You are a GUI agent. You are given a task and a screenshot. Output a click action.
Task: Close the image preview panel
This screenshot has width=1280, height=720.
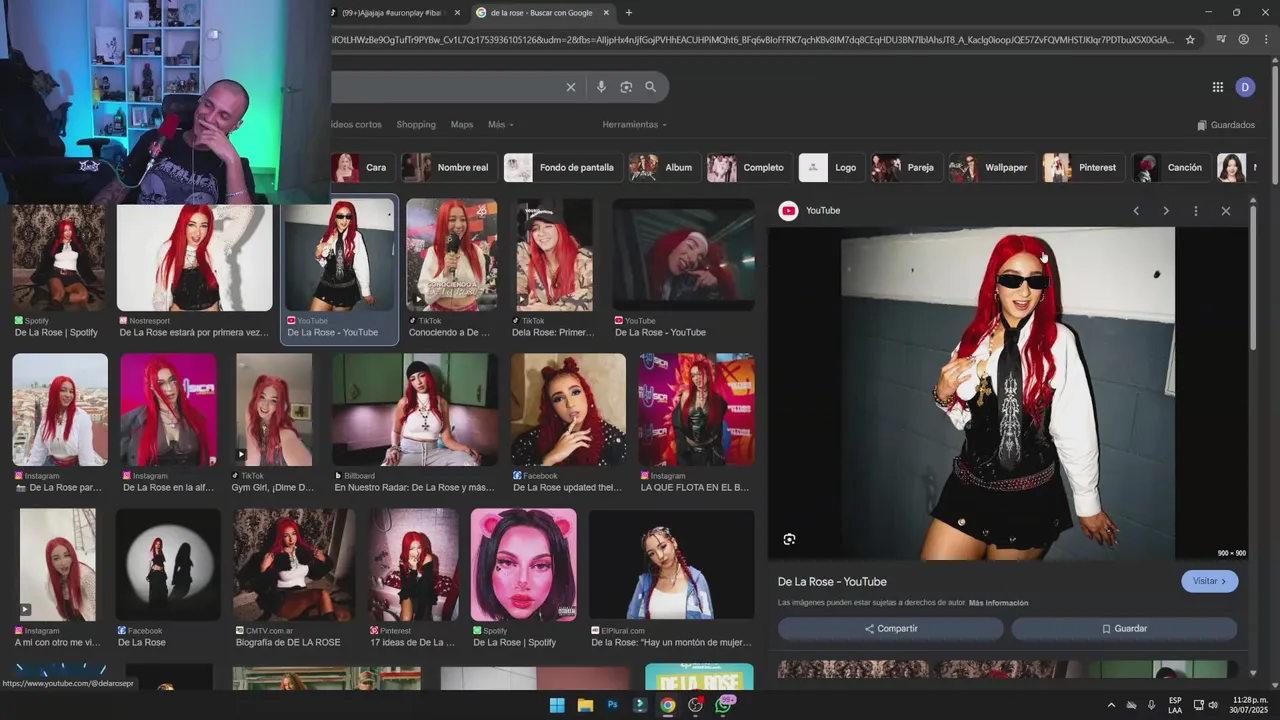tap(1226, 211)
